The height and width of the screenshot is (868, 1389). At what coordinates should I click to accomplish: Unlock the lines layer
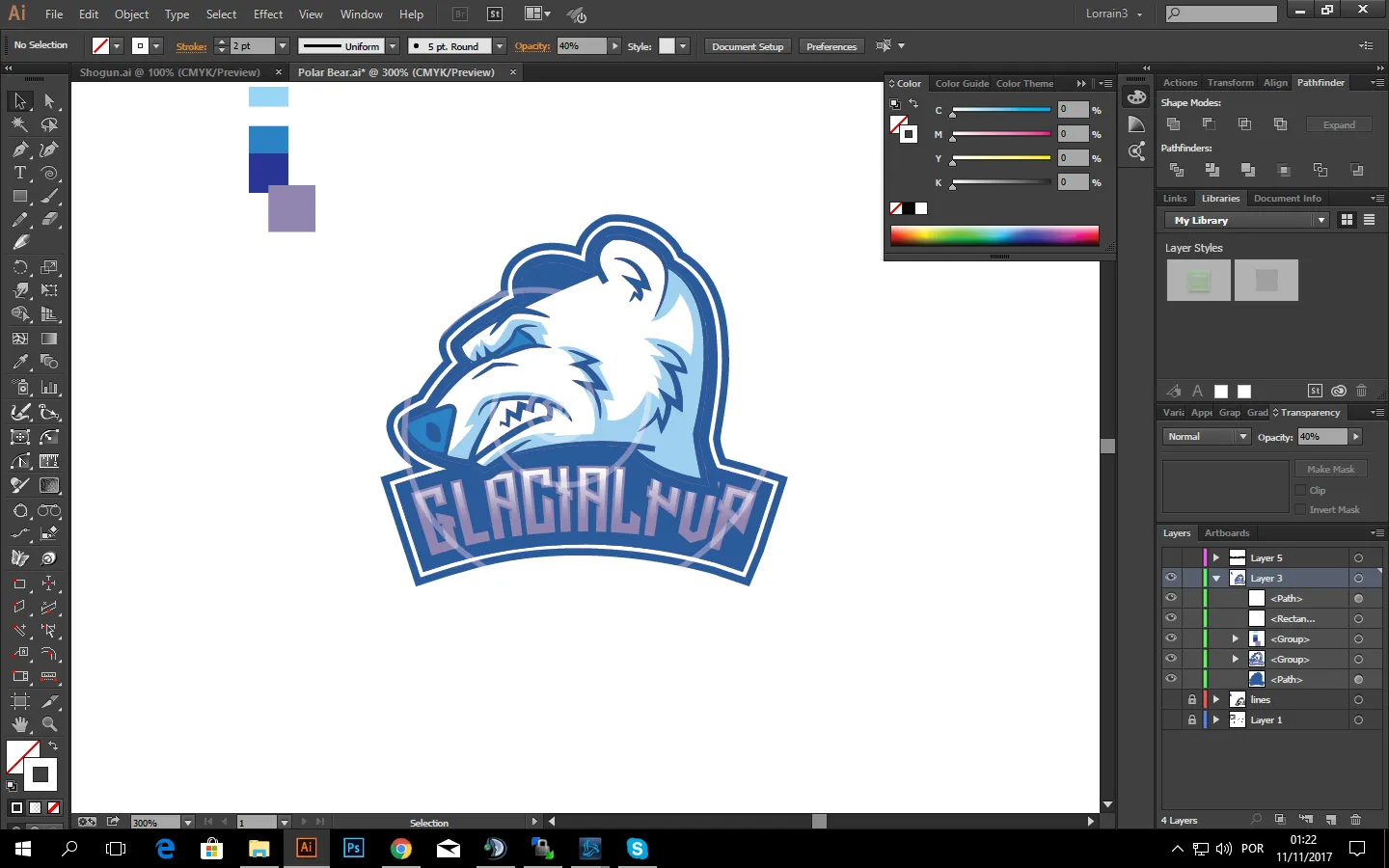1192,699
